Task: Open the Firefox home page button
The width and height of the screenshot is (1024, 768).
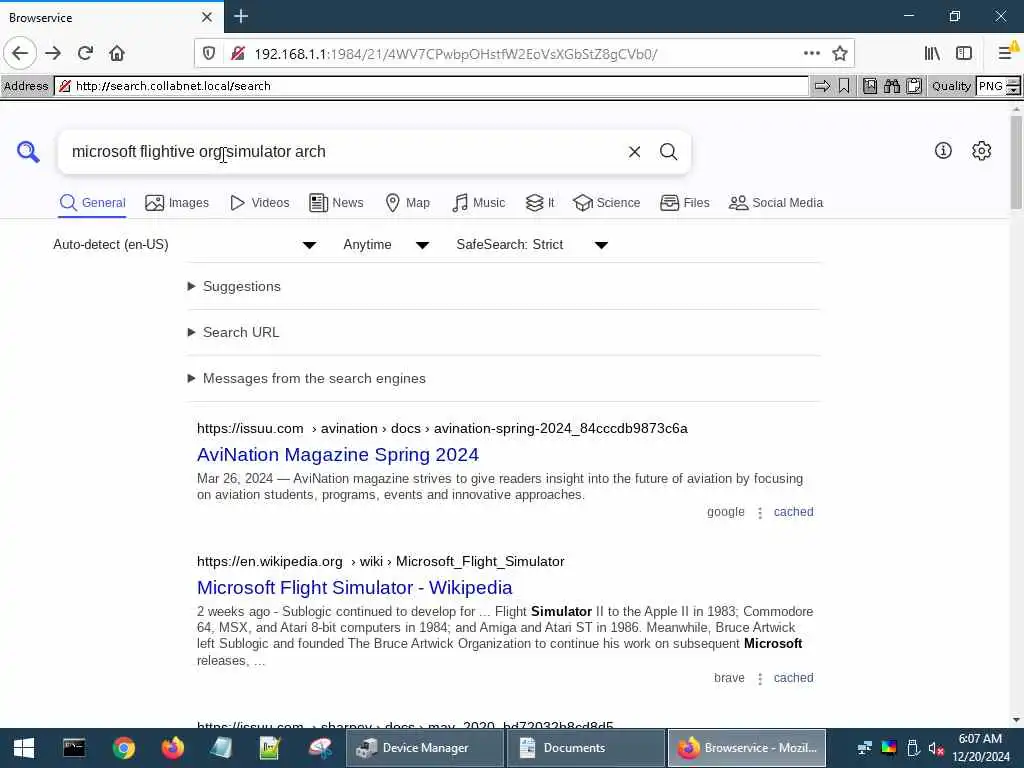Action: point(117,53)
